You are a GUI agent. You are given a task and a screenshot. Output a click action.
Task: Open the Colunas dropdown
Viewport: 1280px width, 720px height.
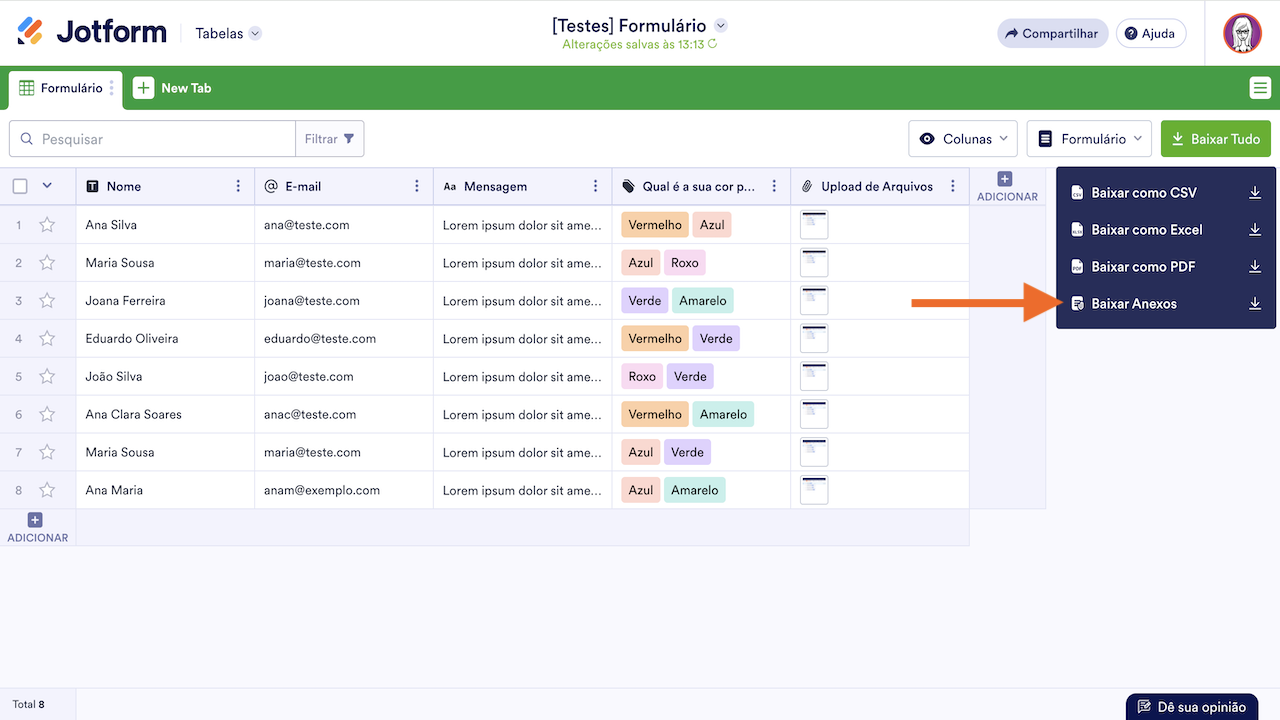[963, 139]
